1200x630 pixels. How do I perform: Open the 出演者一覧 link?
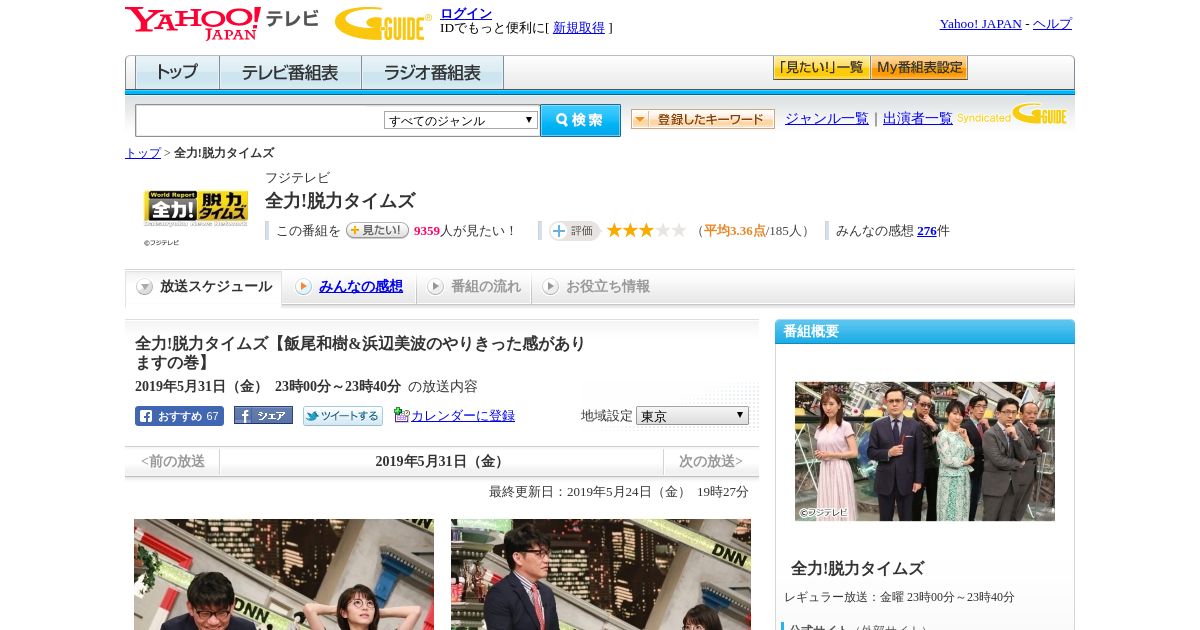918,118
